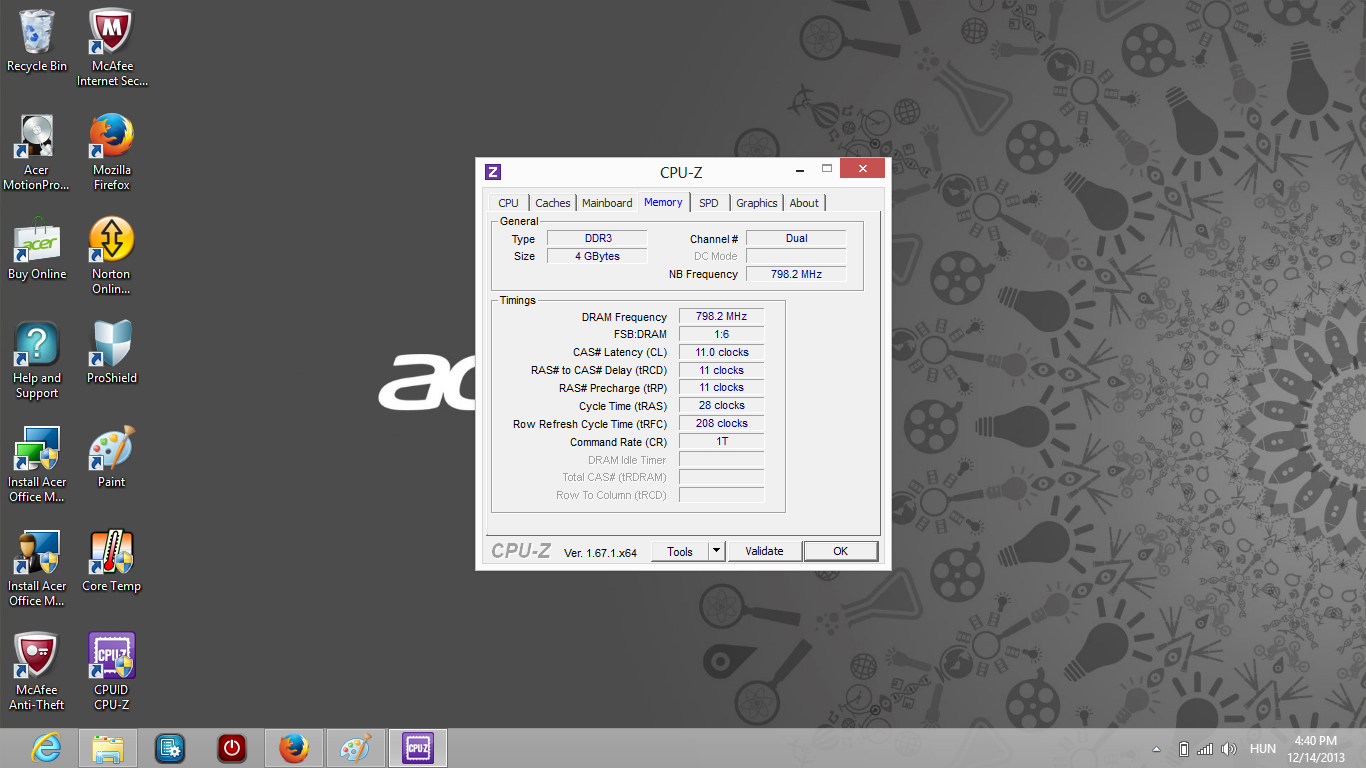Open McAfee Internet Security desktop shortcut
The width and height of the screenshot is (1366, 768).
pyautogui.click(x=112, y=41)
